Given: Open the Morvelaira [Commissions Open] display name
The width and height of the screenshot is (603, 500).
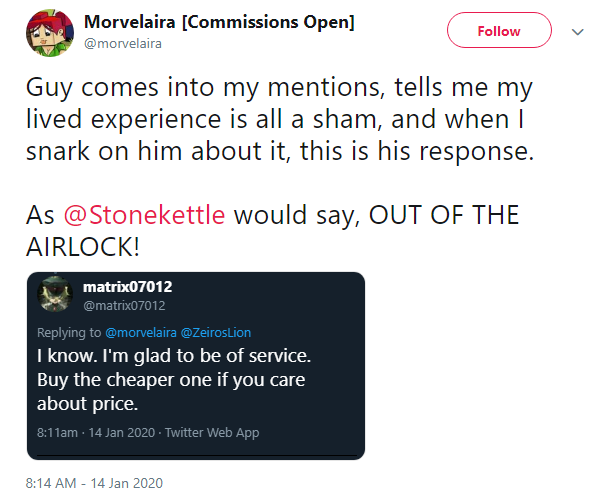Looking at the screenshot, I should [x=220, y=22].
